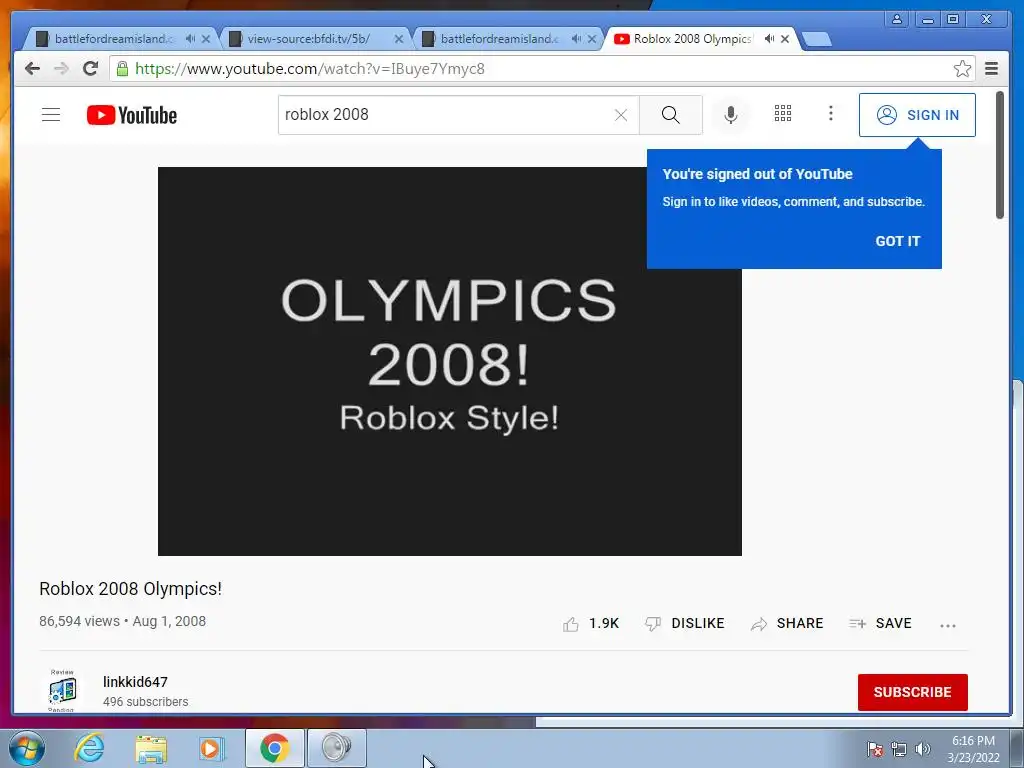Open a new browser tab

[x=816, y=40]
